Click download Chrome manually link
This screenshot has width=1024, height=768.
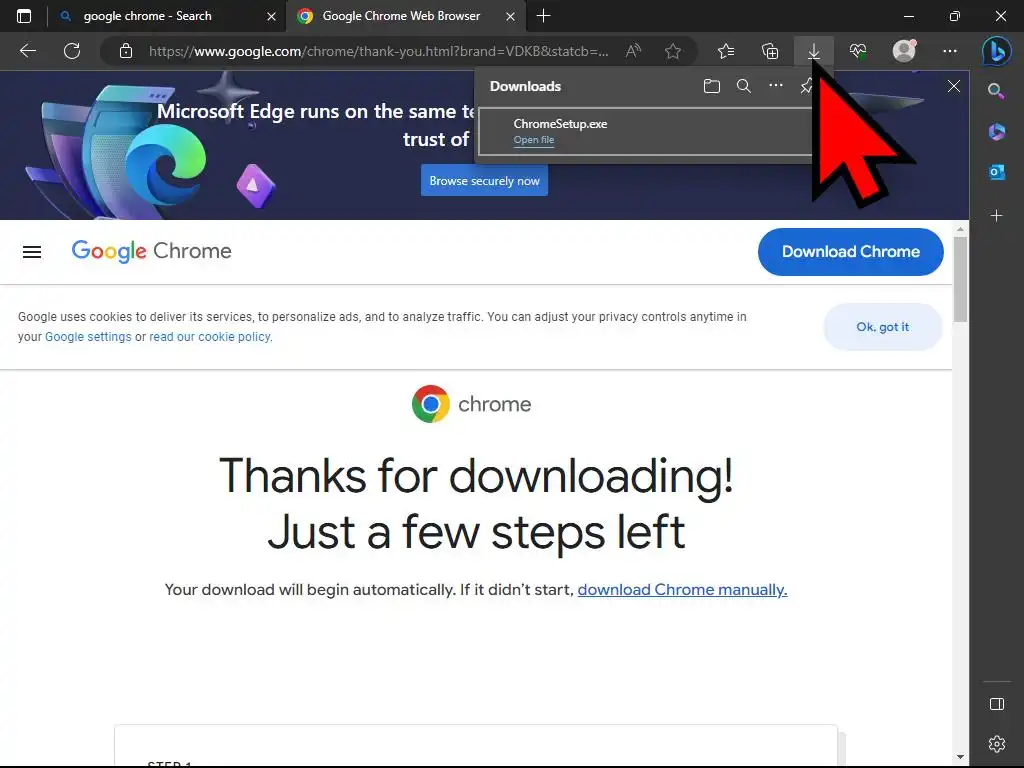pos(682,590)
